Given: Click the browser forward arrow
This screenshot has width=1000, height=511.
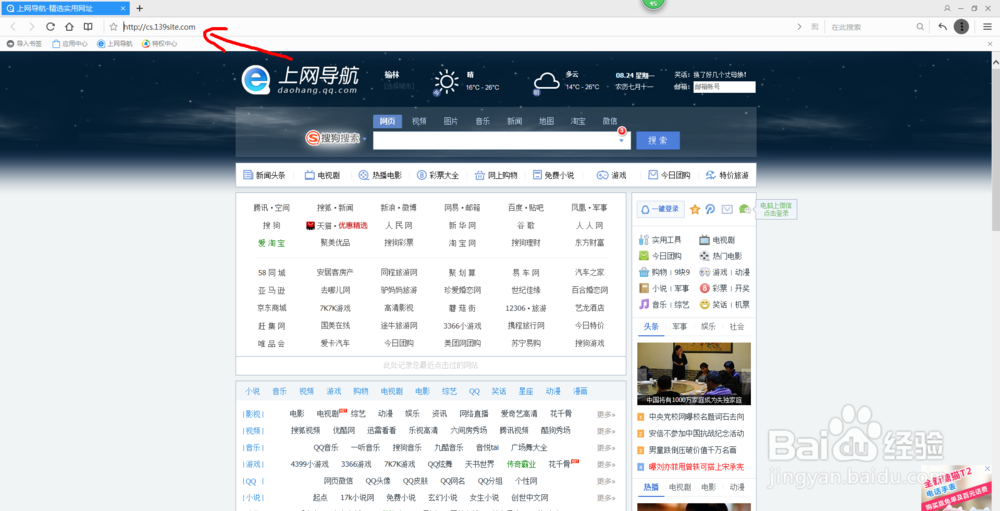Looking at the screenshot, I should [32, 27].
